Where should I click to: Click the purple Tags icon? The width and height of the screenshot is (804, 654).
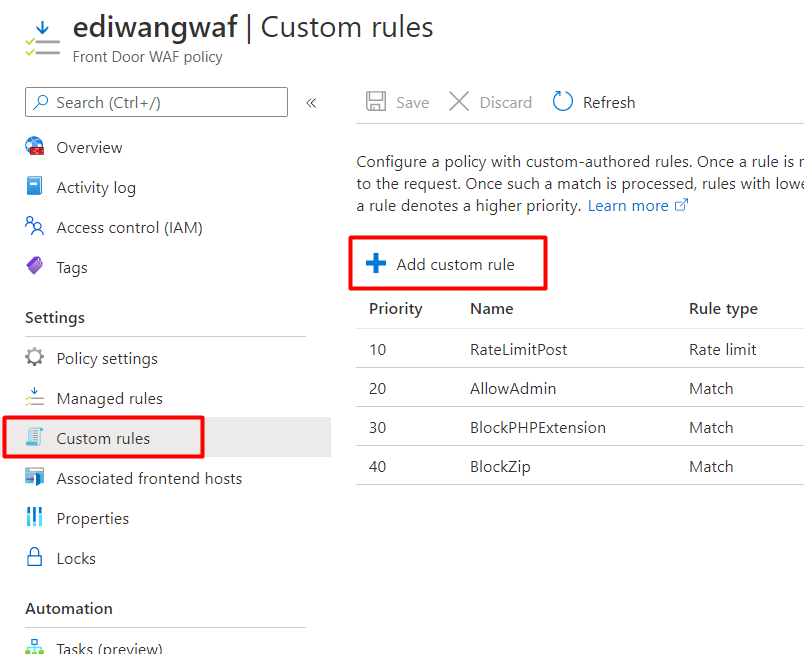tap(34, 266)
